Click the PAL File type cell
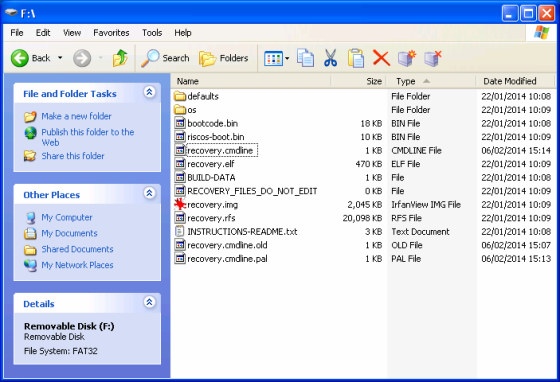The width and height of the screenshot is (560, 382). click(x=406, y=259)
